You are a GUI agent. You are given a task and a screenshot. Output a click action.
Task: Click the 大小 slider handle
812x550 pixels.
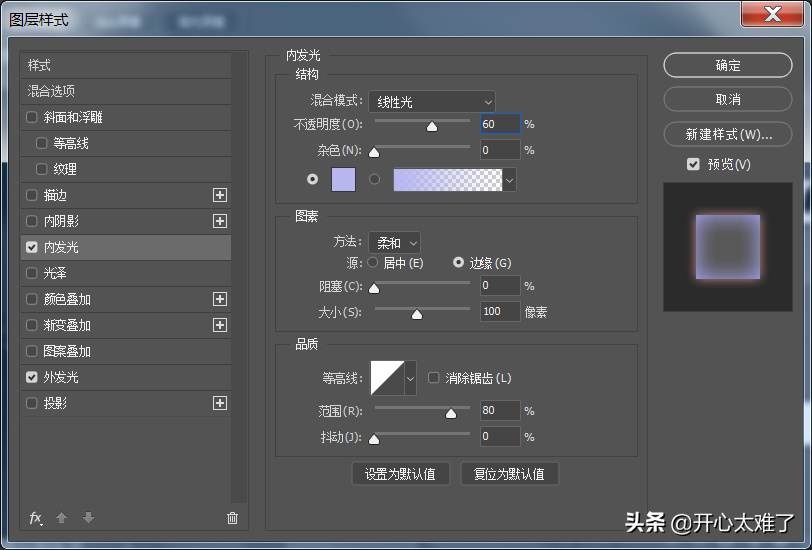(417, 314)
